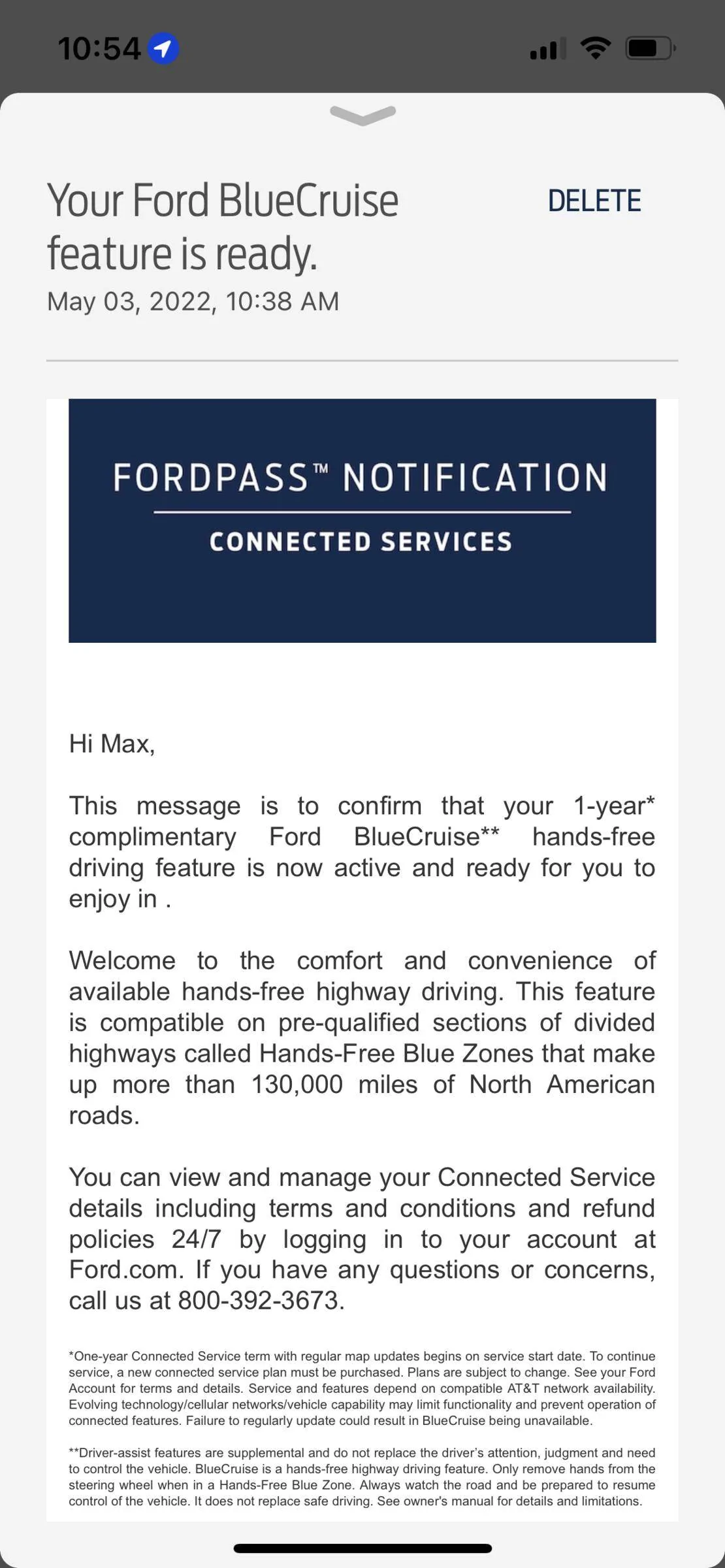Tap the cellular signal bars icon
This screenshot has width=725, height=1568.
548,48
